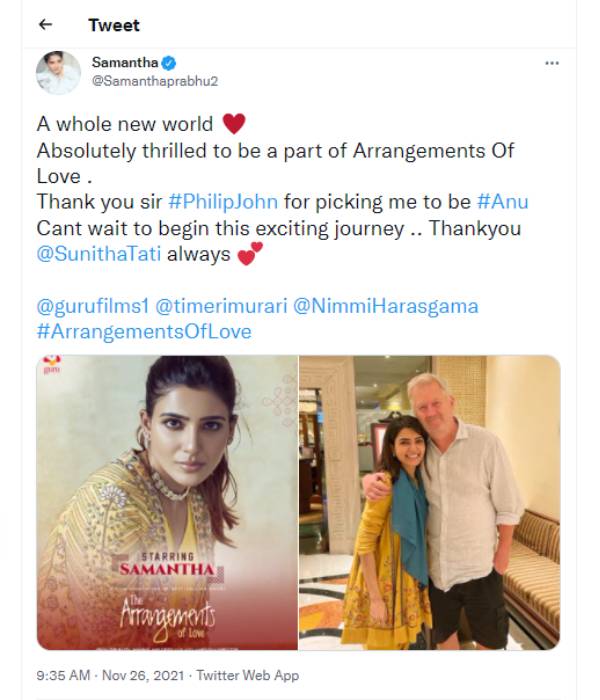Open the three-dot more options menu
Image resolution: width=600 pixels, height=700 pixels.
click(x=552, y=63)
